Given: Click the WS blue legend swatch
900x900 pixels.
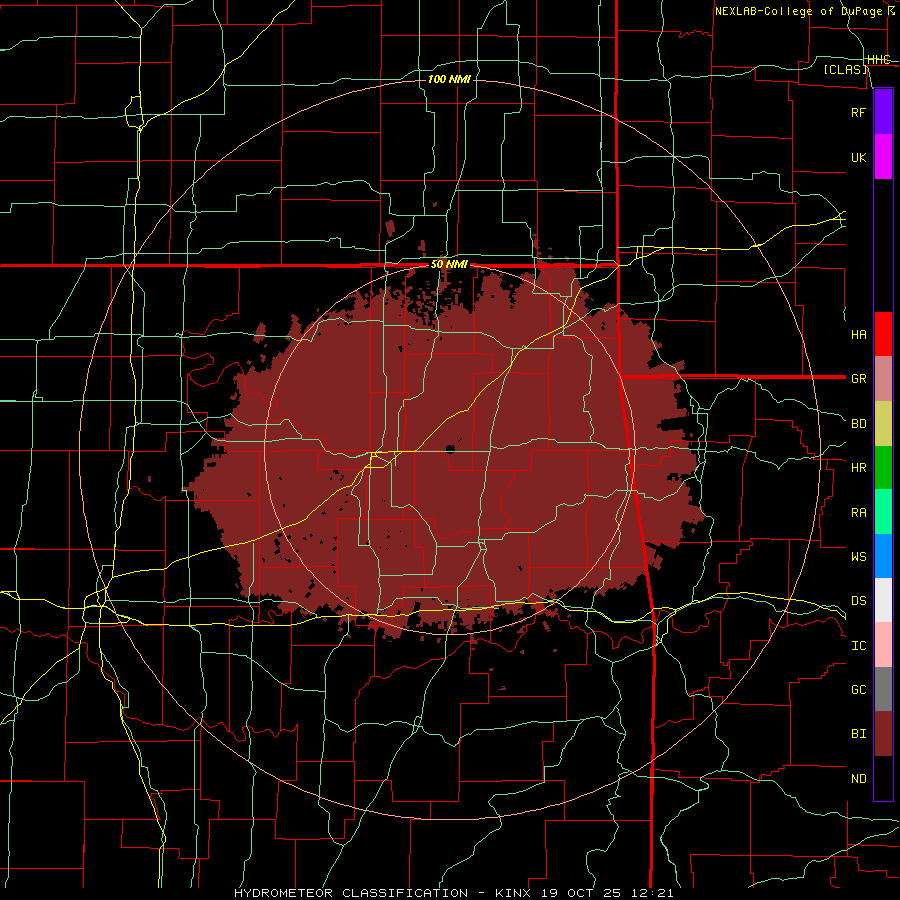Looking at the screenshot, I should [x=883, y=556].
